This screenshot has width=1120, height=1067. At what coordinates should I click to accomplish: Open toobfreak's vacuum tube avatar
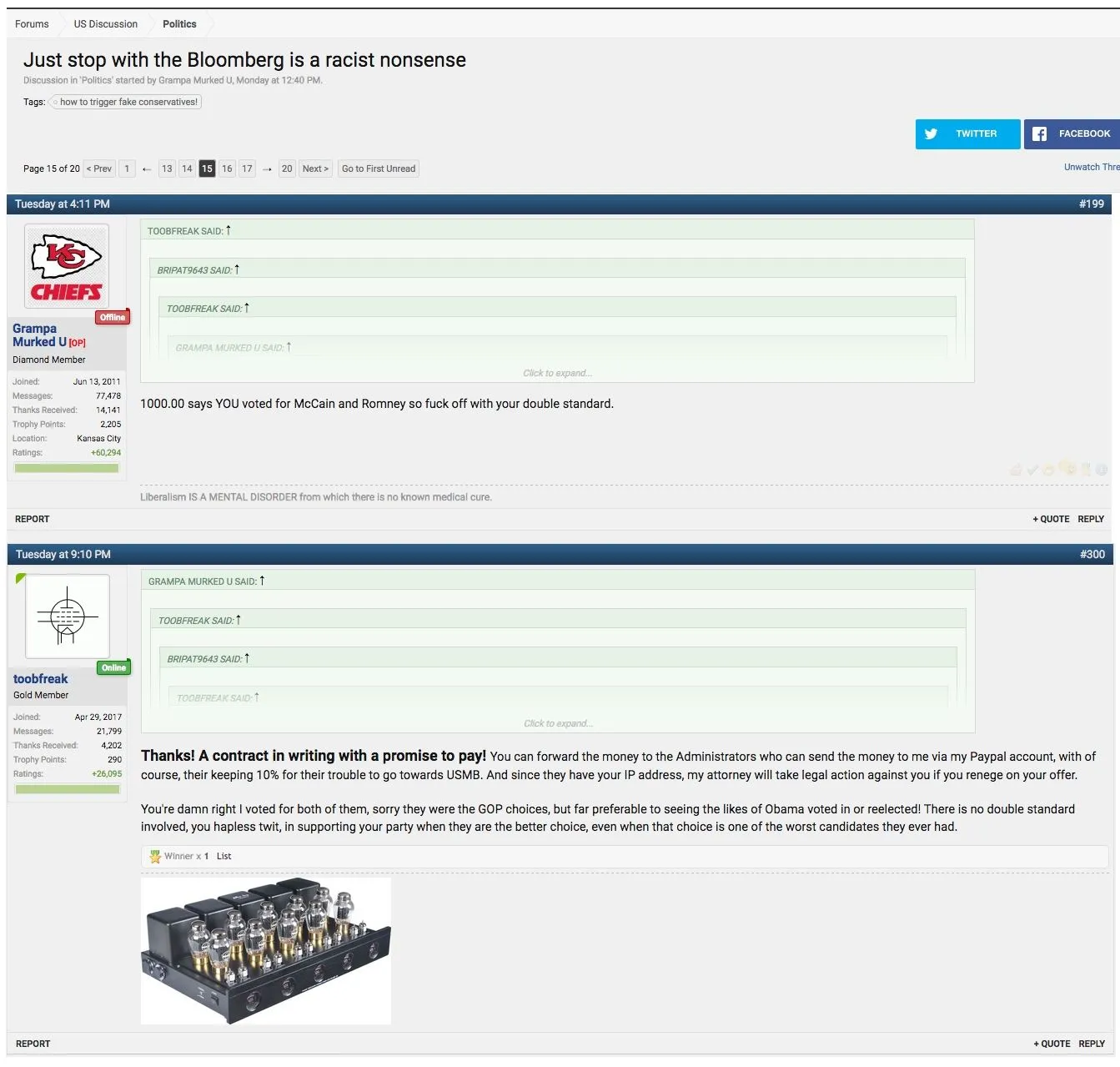[x=68, y=617]
